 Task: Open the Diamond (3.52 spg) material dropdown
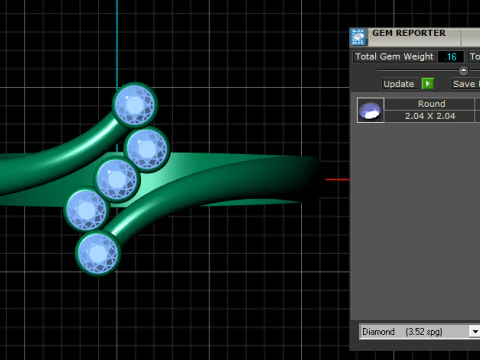pyautogui.click(x=420, y=332)
